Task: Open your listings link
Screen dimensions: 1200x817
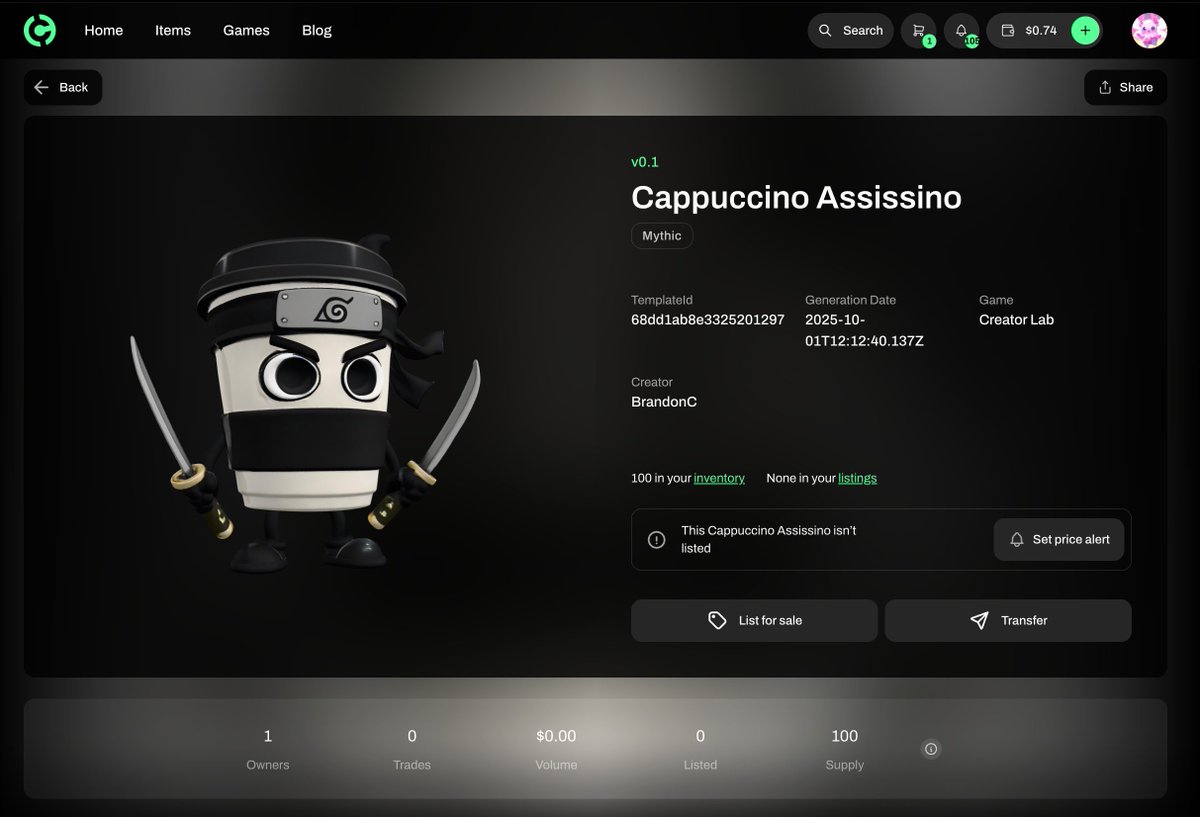Action: tap(857, 478)
